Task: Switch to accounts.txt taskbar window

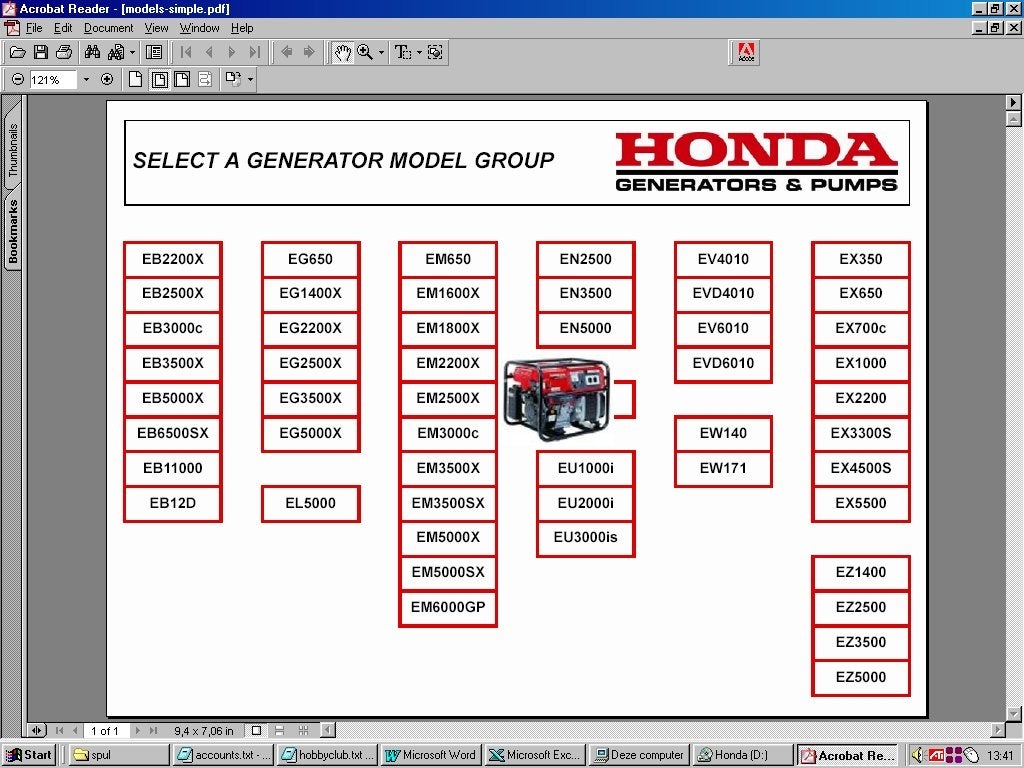Action: coord(223,755)
